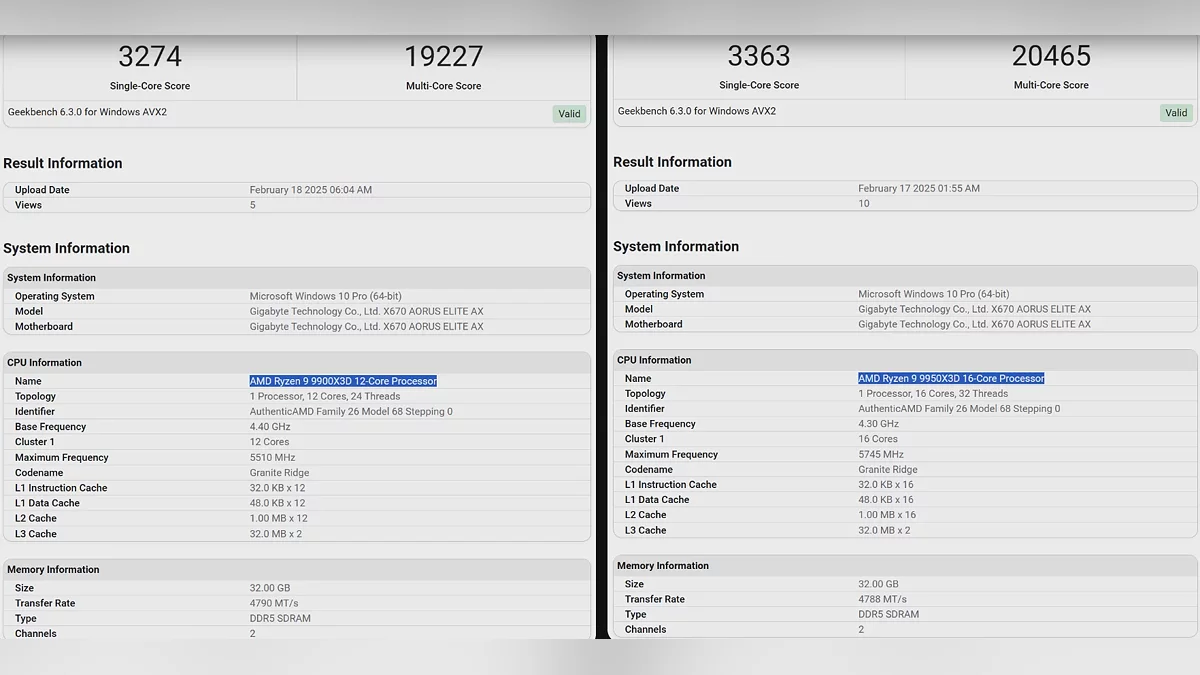The height and width of the screenshot is (675, 1200).
Task: Click topology 1 Processor, 16 Cores, 32 Threads
Action: (933, 393)
